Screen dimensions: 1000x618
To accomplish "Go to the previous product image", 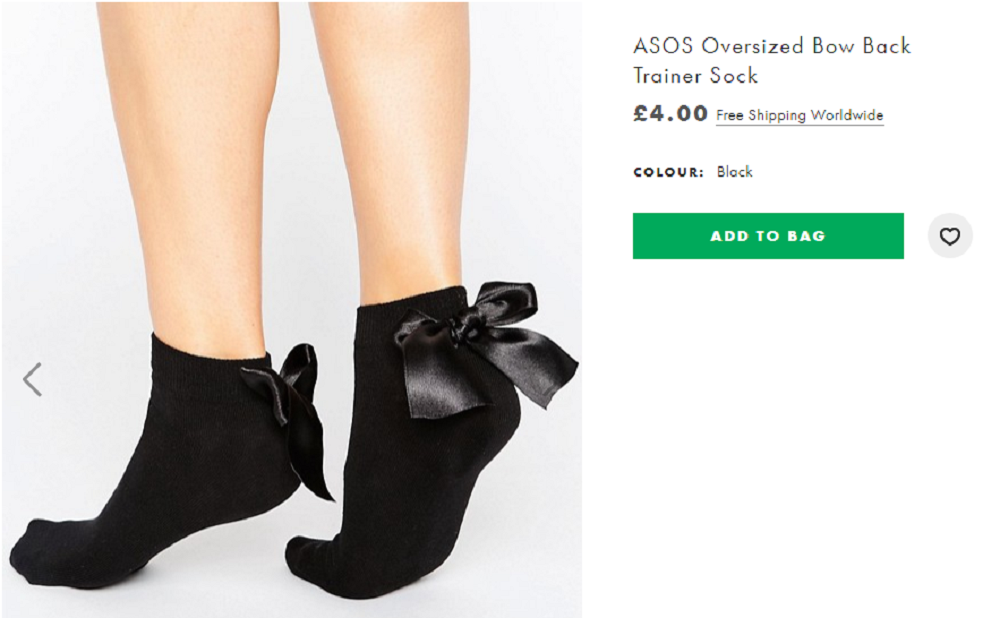I will point(32,380).
